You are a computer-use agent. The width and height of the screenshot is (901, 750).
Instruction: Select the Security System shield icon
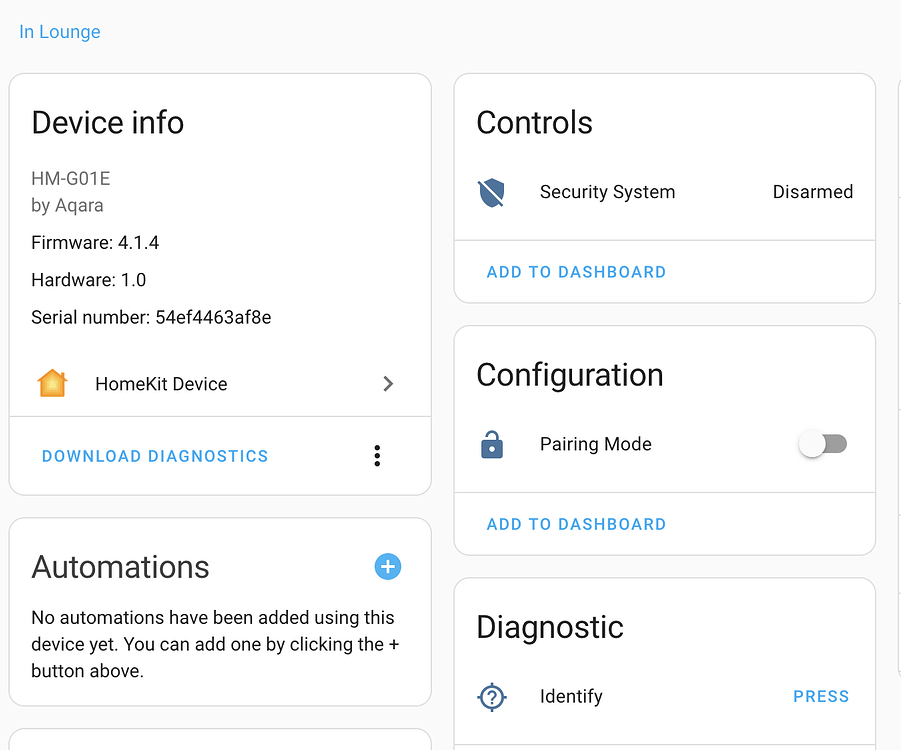[x=492, y=192]
